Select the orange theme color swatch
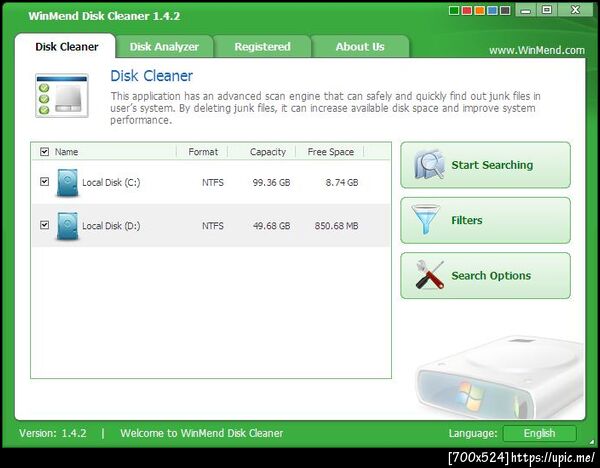 point(479,10)
